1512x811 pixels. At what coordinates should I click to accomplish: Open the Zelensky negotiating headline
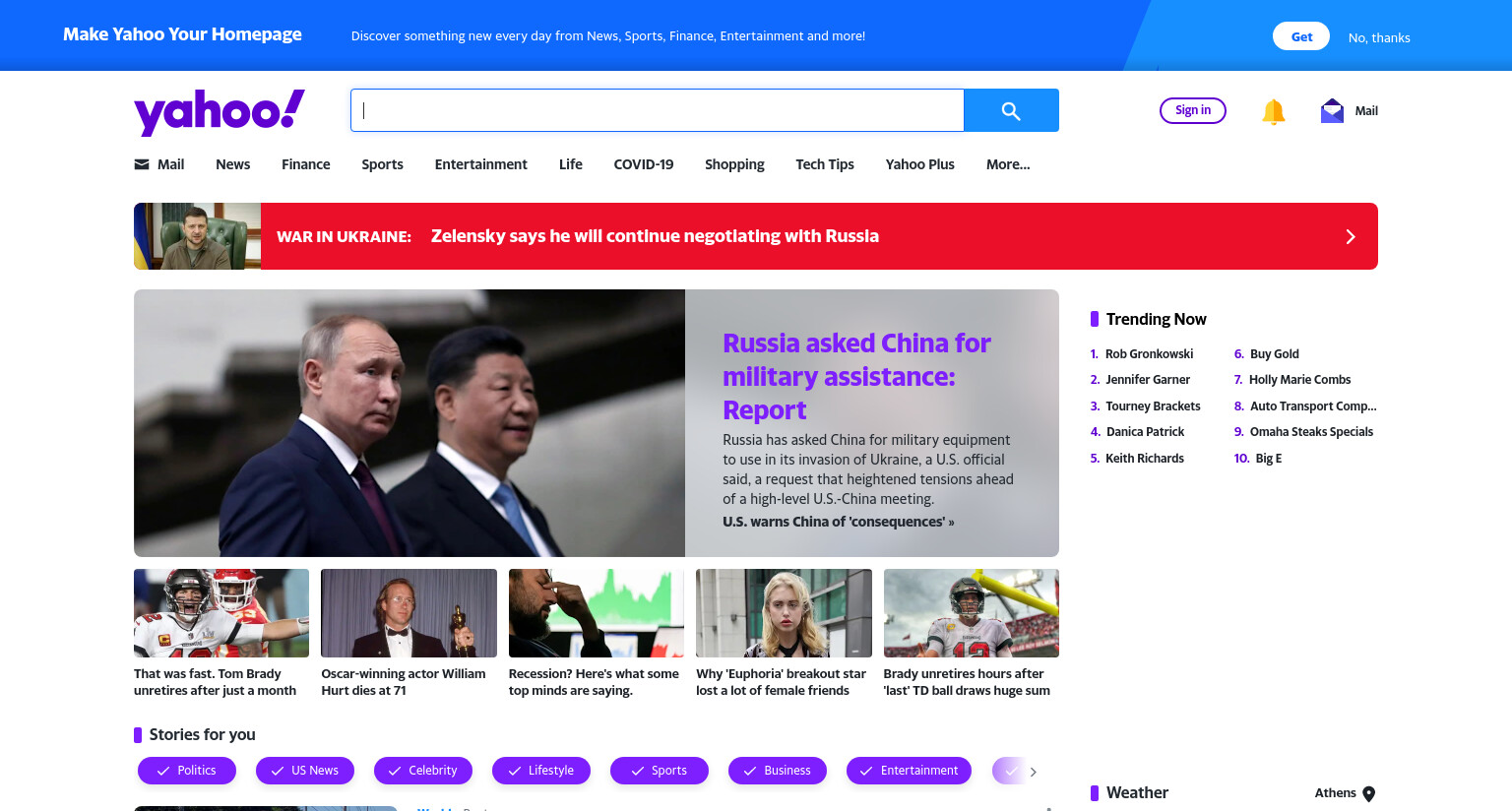(x=655, y=236)
